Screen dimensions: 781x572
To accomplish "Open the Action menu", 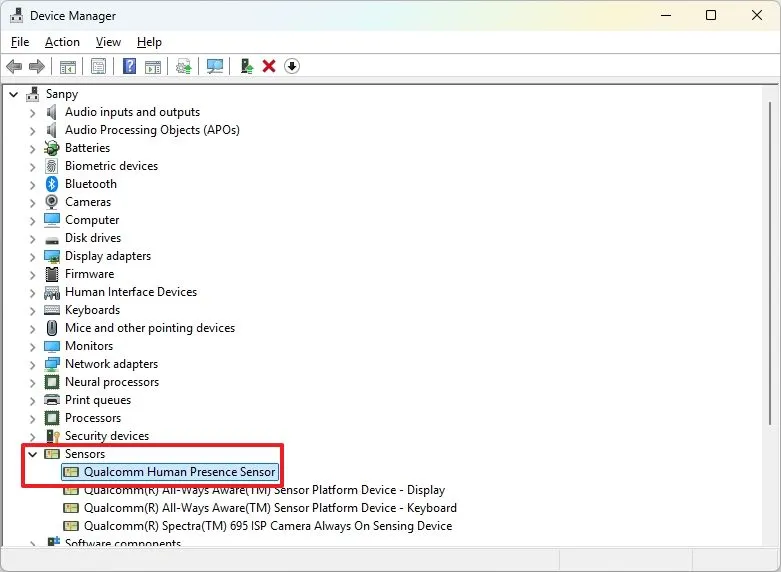I will pyautogui.click(x=62, y=42).
